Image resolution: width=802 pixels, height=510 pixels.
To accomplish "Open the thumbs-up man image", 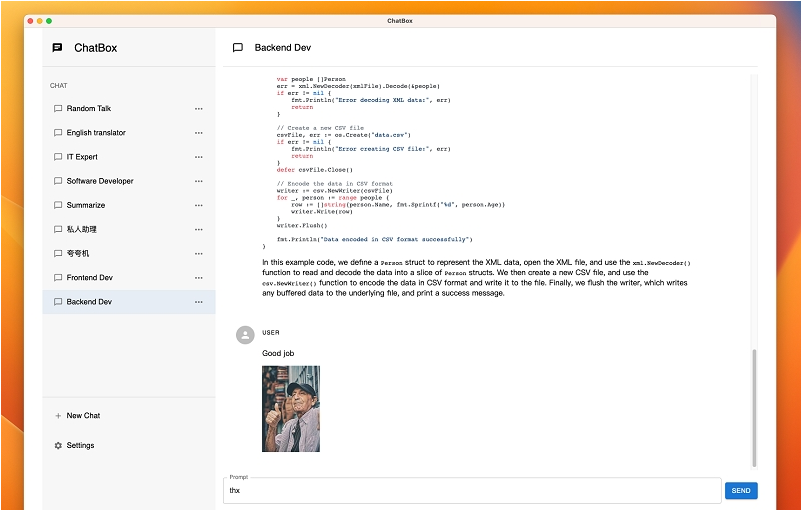I will click(291, 409).
